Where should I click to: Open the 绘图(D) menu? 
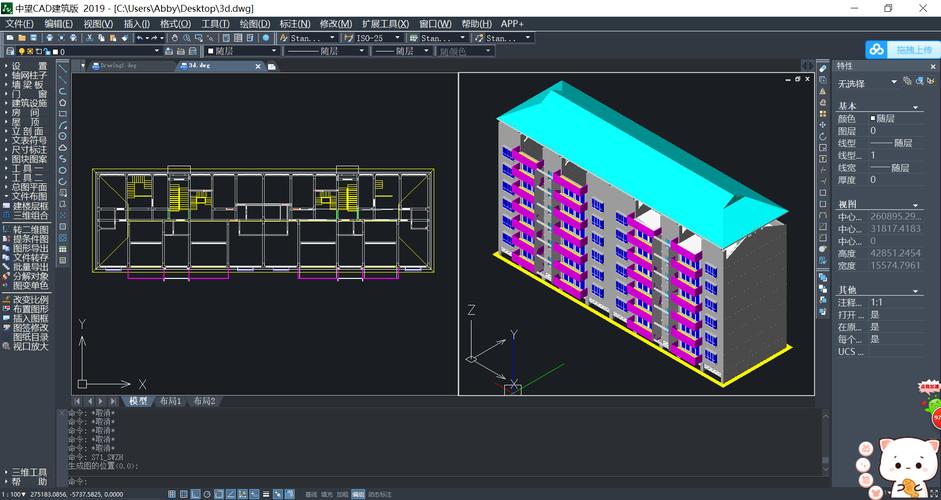[x=255, y=23]
